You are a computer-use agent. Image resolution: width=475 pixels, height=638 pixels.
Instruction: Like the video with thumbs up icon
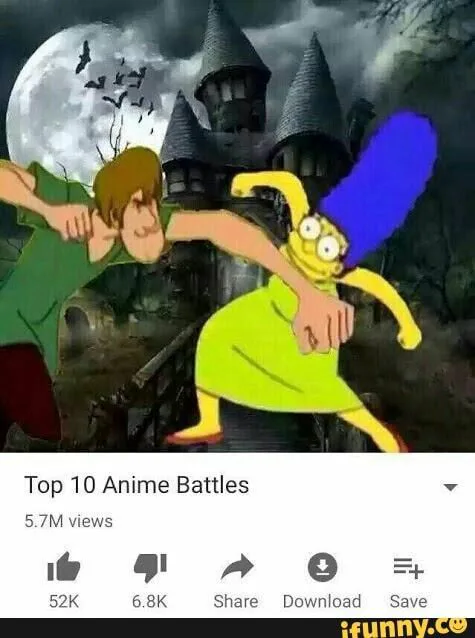pos(64,566)
